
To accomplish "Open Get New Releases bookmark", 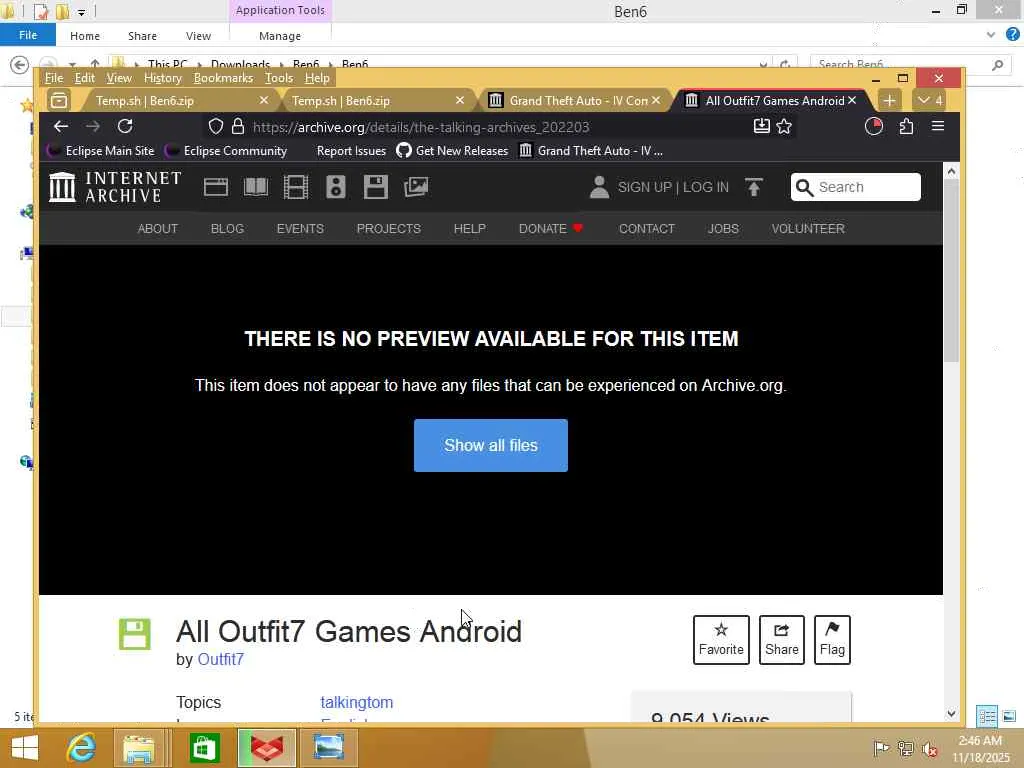I will 452,151.
